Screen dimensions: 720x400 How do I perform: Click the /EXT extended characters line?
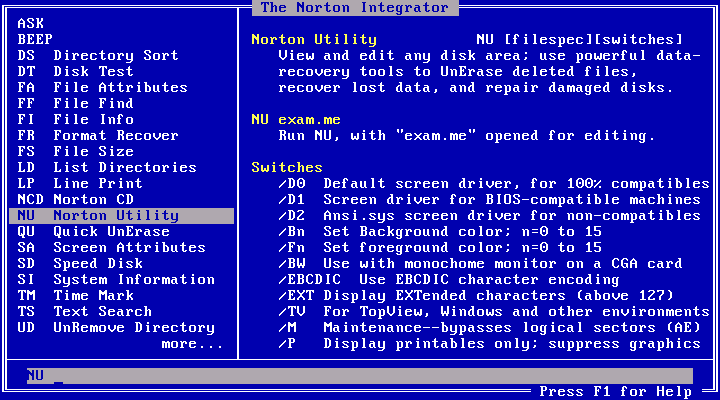pyautogui.click(x=476, y=296)
